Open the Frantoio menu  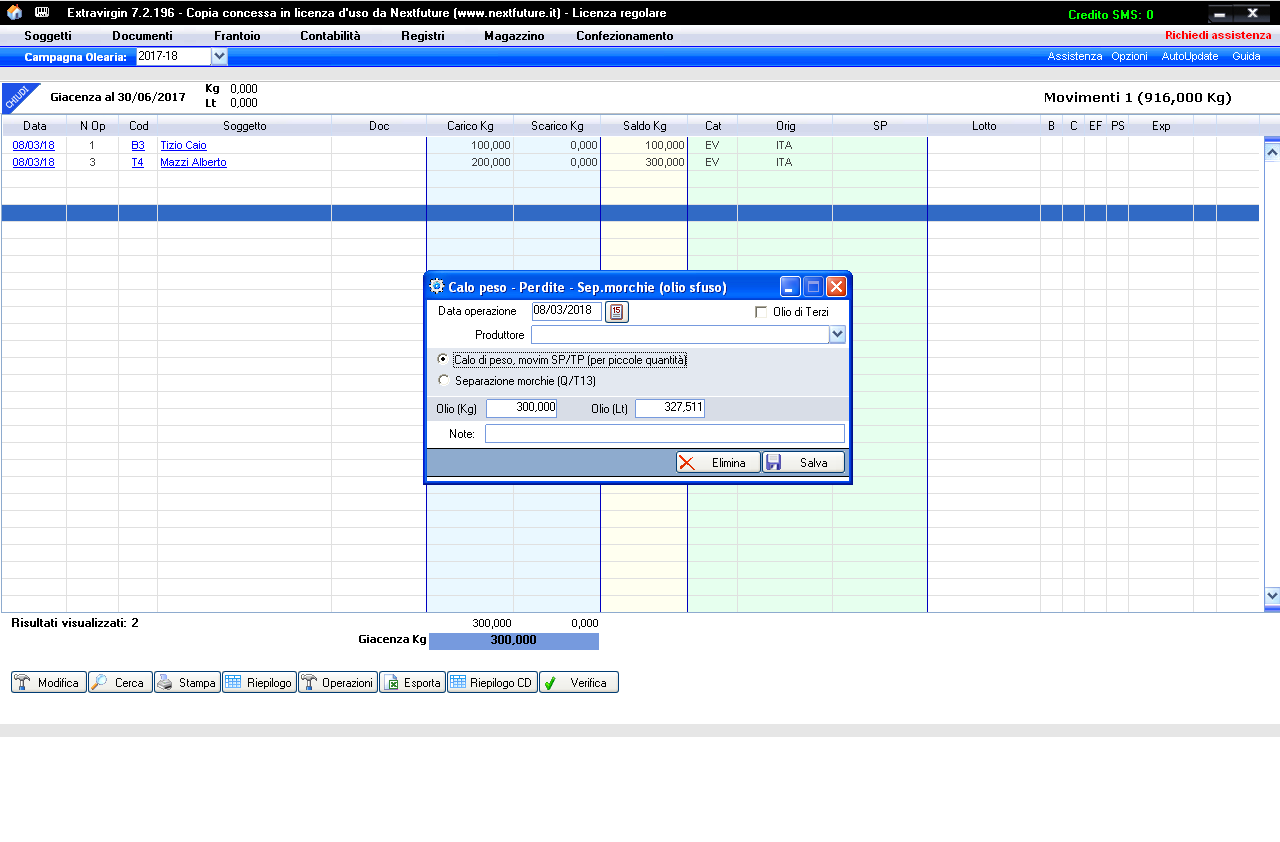(x=237, y=36)
